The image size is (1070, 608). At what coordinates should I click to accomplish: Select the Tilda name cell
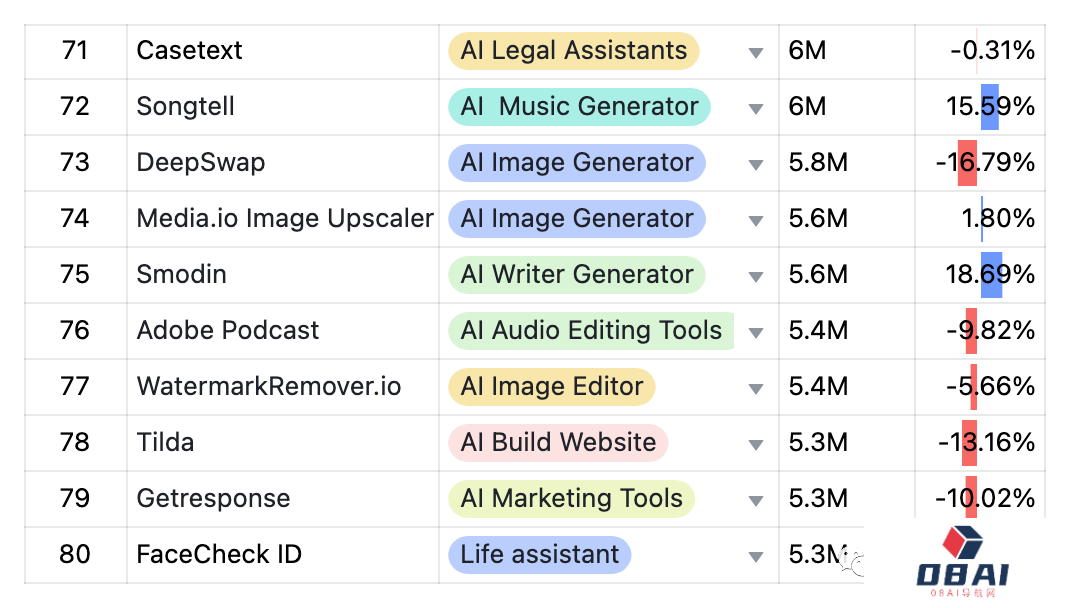[283, 443]
